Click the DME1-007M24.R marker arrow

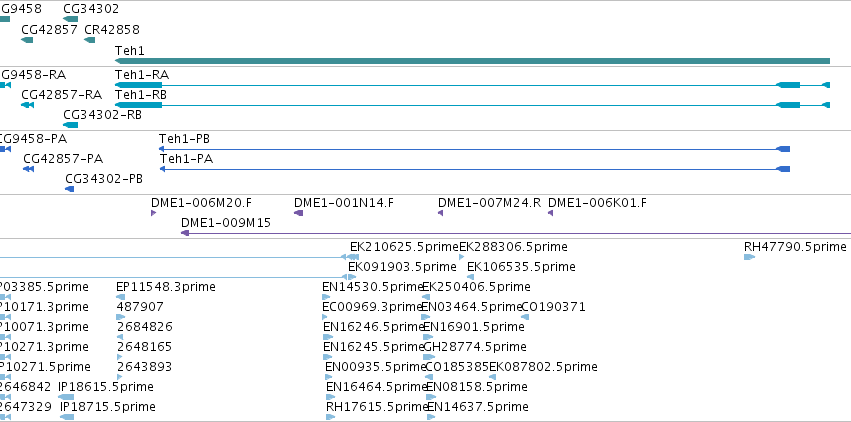[x=441, y=213]
